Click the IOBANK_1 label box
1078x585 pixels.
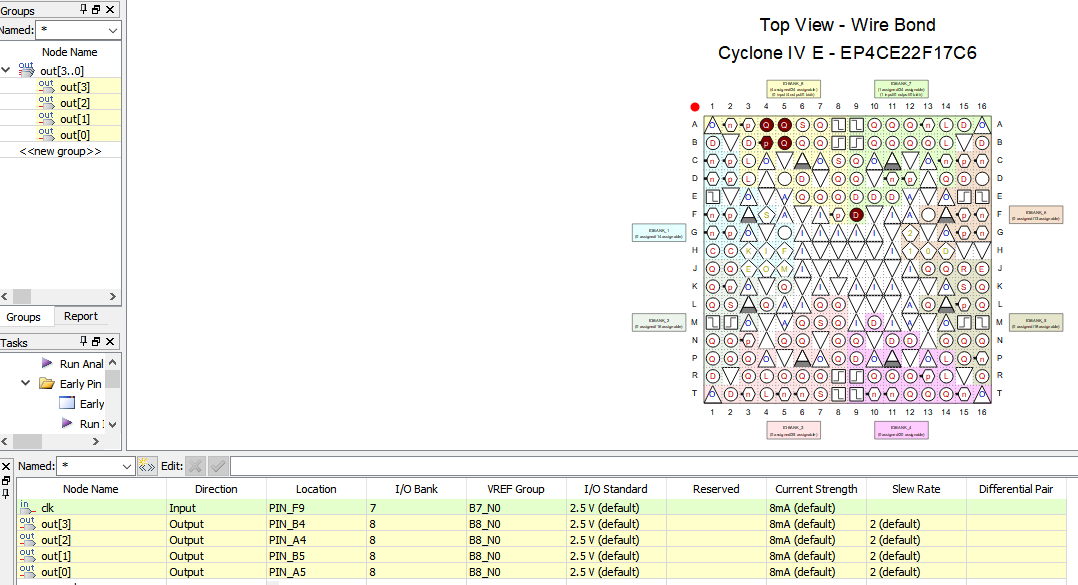click(x=659, y=232)
